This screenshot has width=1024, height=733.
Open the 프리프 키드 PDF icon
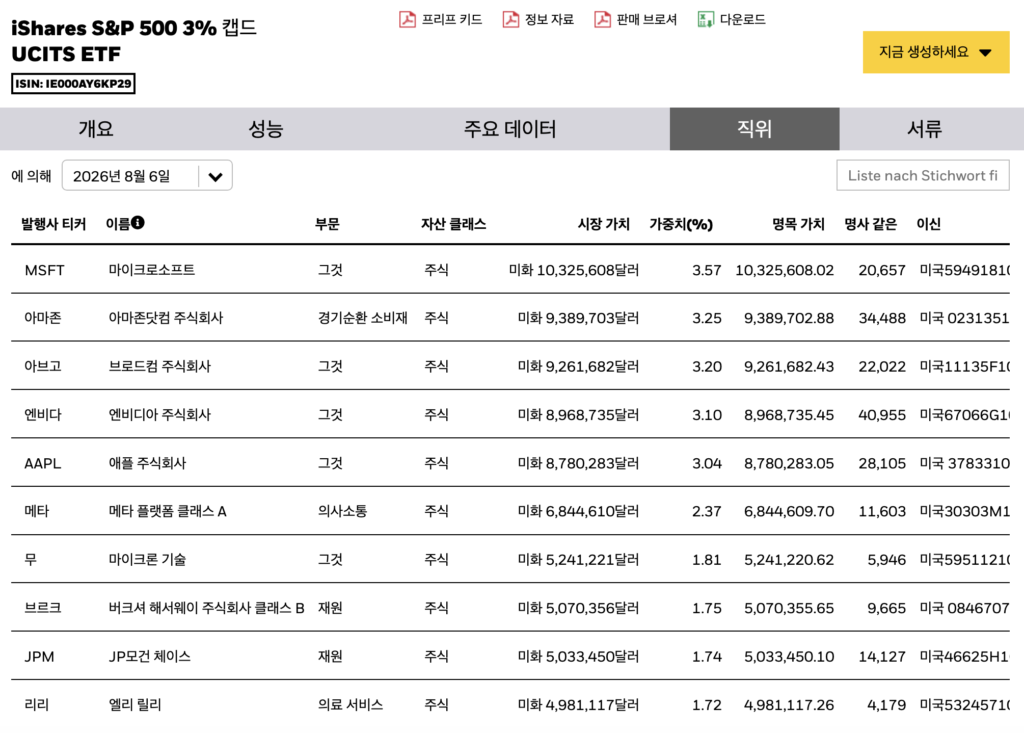point(407,20)
